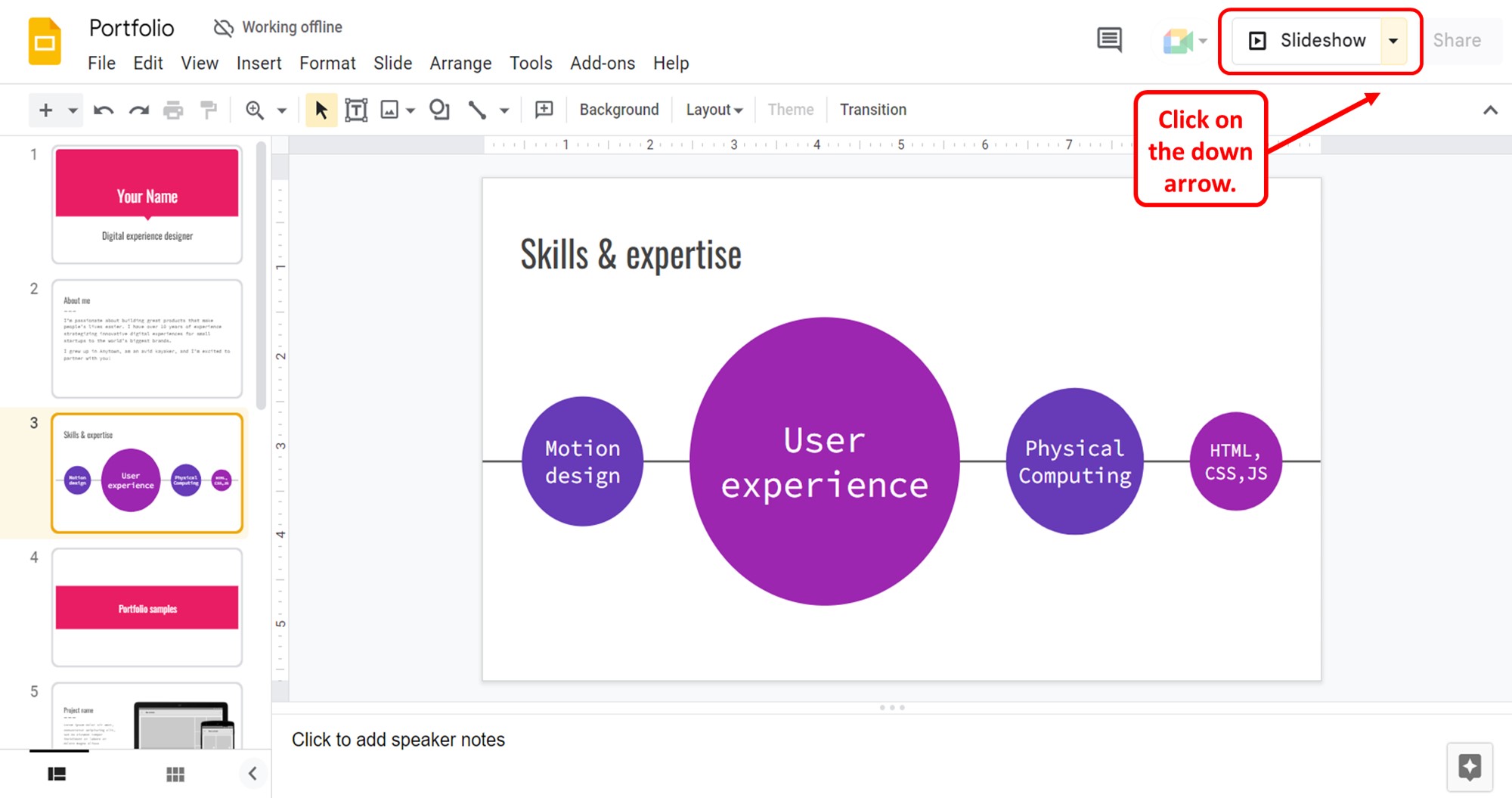The width and height of the screenshot is (1512, 798).
Task: Open the Slideshow presentation options dropdown
Action: (1393, 40)
